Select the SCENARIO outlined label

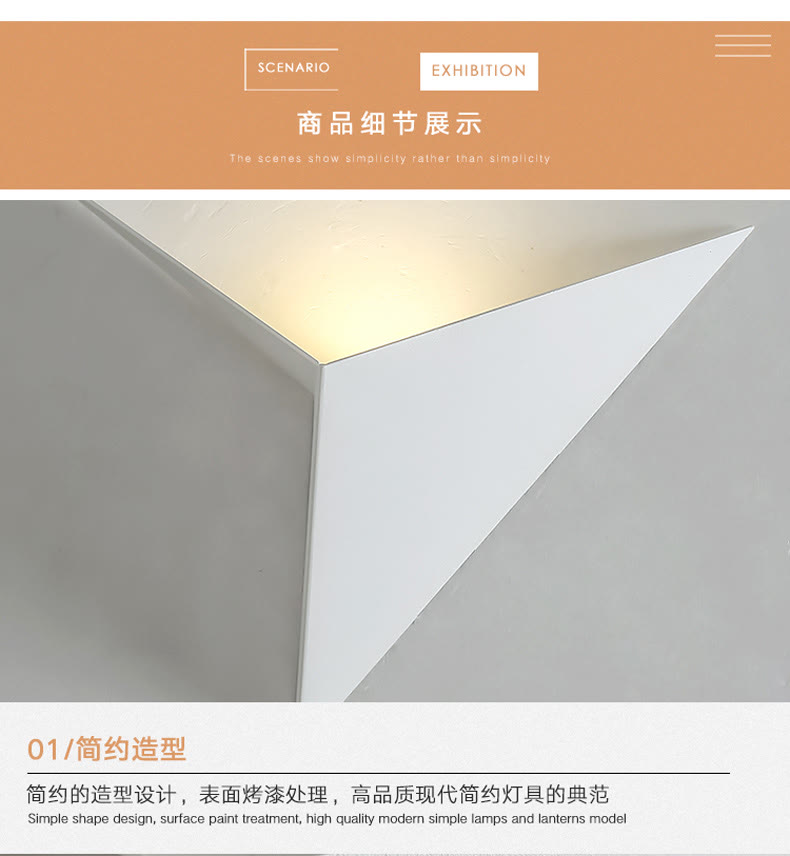pos(292,69)
